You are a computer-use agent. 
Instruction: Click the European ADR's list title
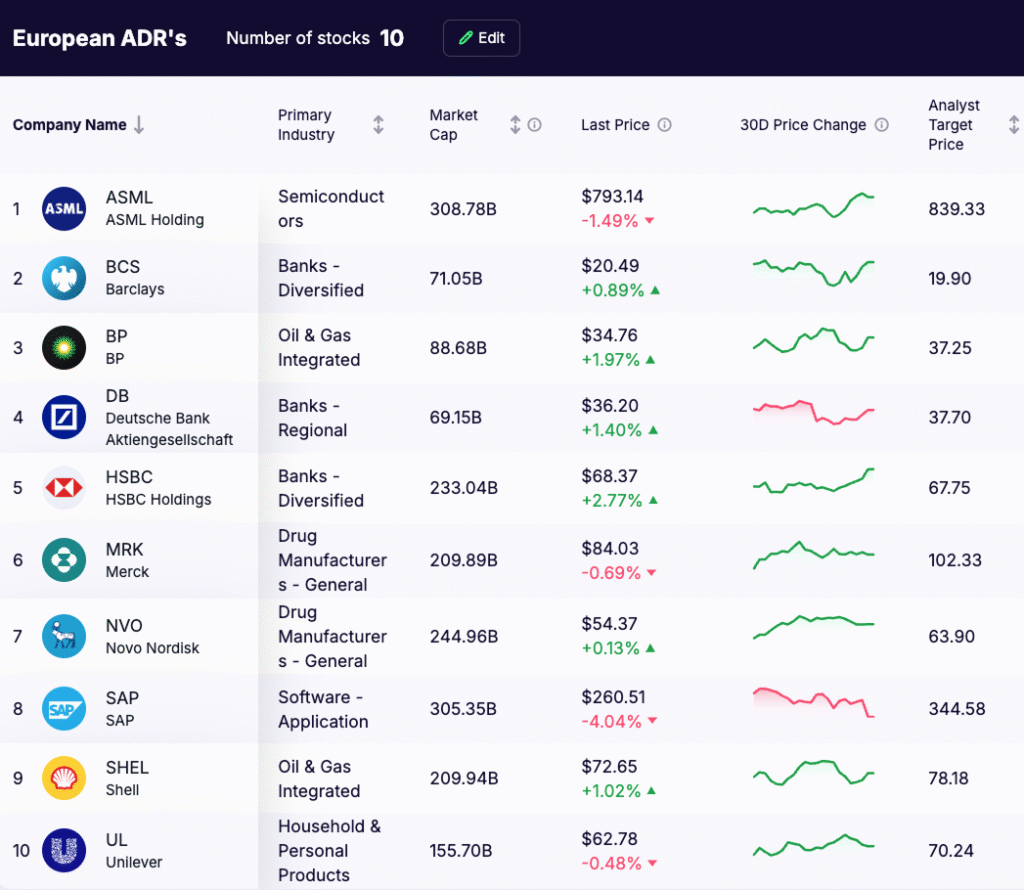[x=99, y=39]
